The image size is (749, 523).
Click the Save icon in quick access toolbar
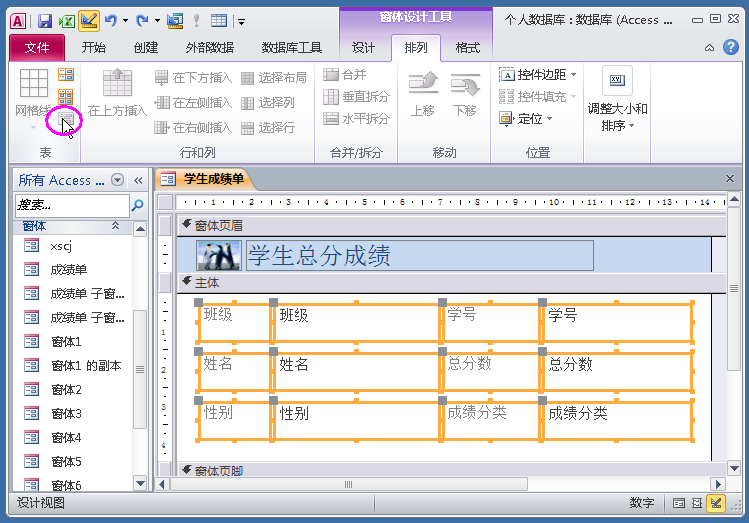44,20
